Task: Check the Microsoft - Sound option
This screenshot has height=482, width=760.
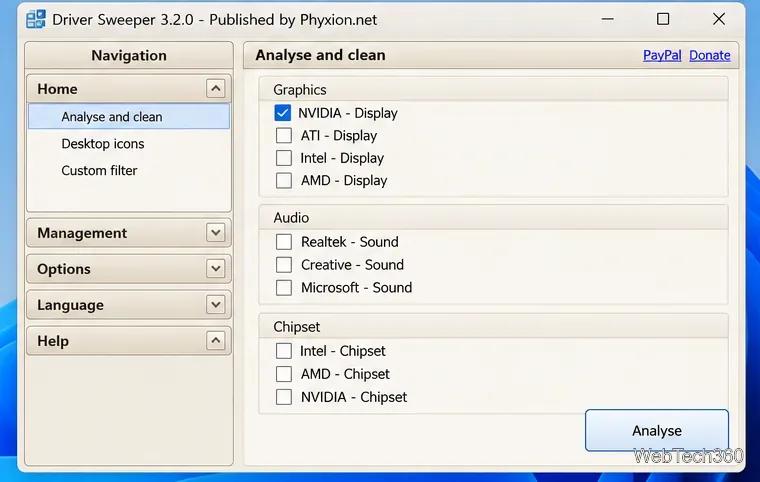Action: click(284, 288)
